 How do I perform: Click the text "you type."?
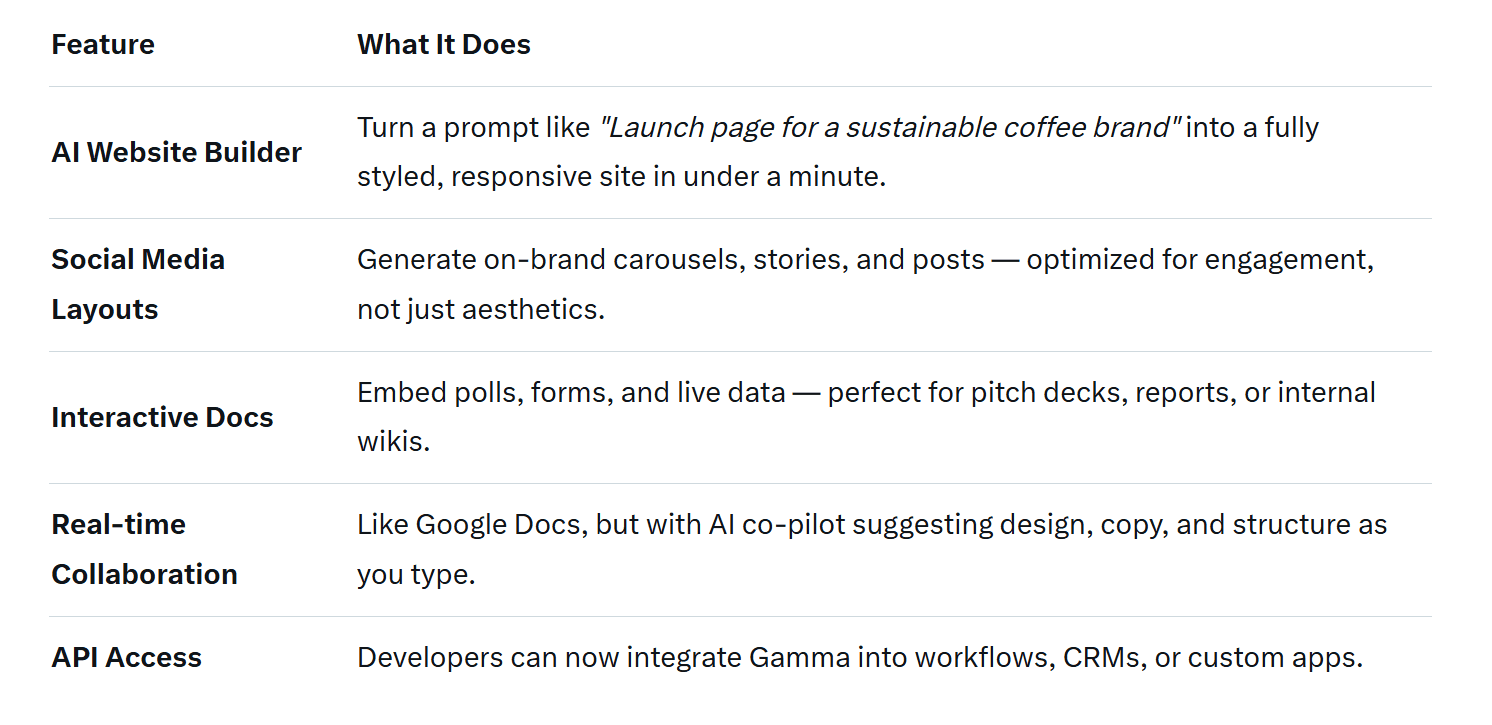pos(415,575)
